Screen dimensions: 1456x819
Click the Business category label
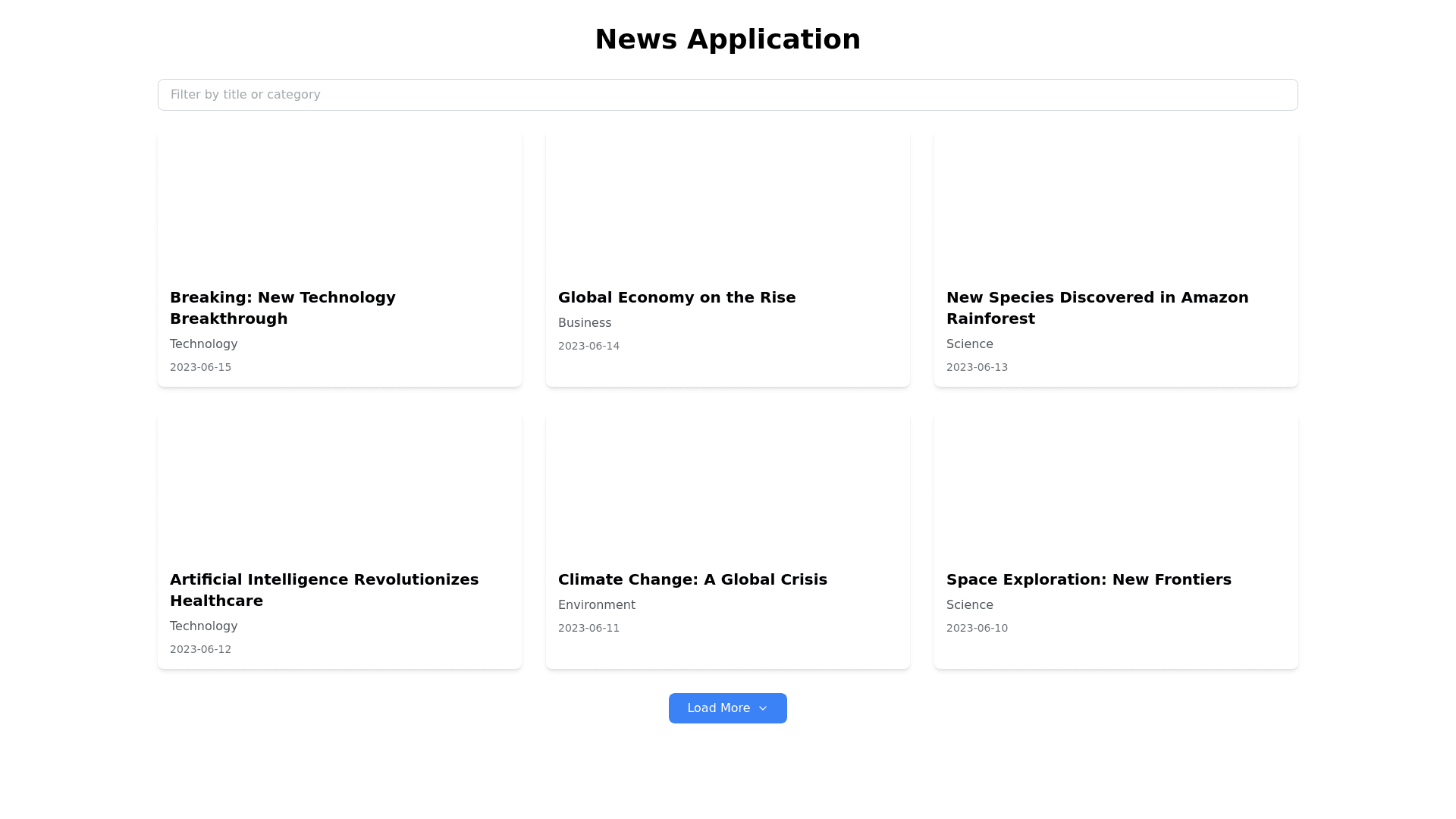(x=584, y=323)
